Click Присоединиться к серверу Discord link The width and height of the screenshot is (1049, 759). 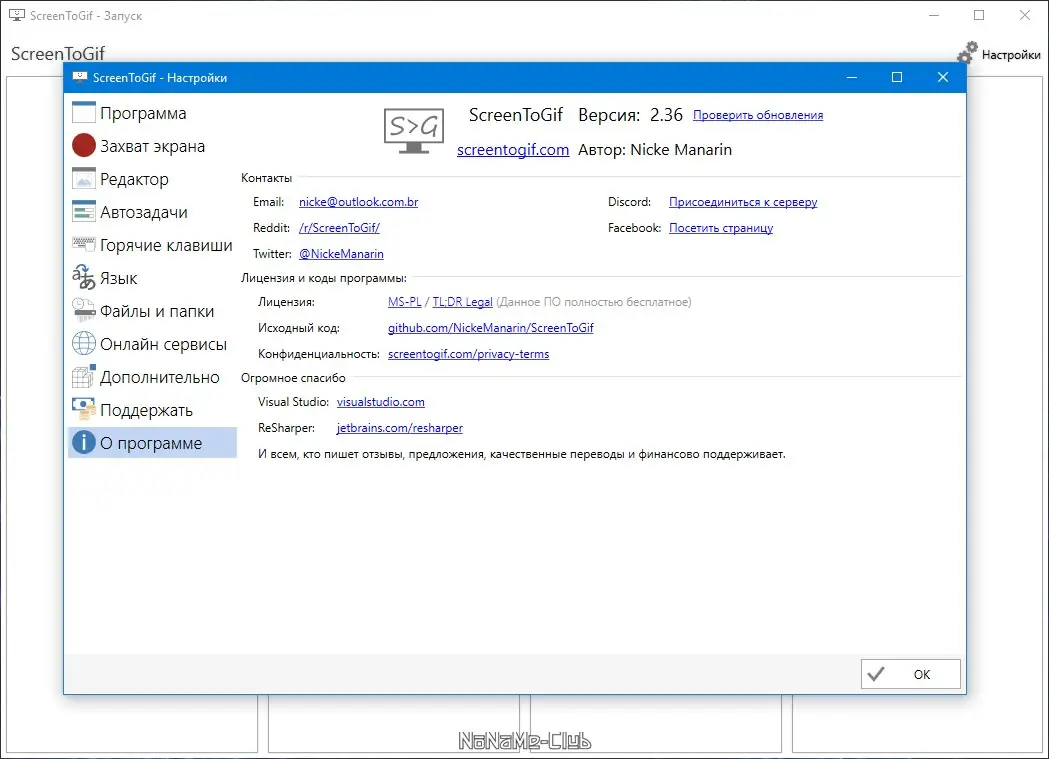[743, 202]
